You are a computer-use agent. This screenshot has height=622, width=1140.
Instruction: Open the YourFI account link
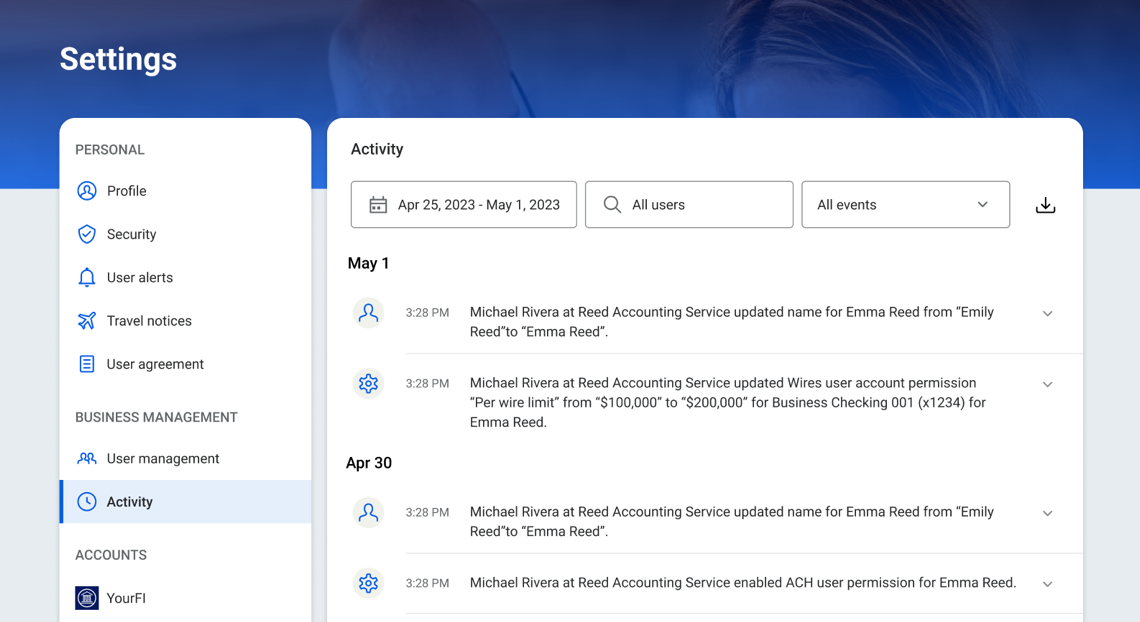[x=126, y=598]
